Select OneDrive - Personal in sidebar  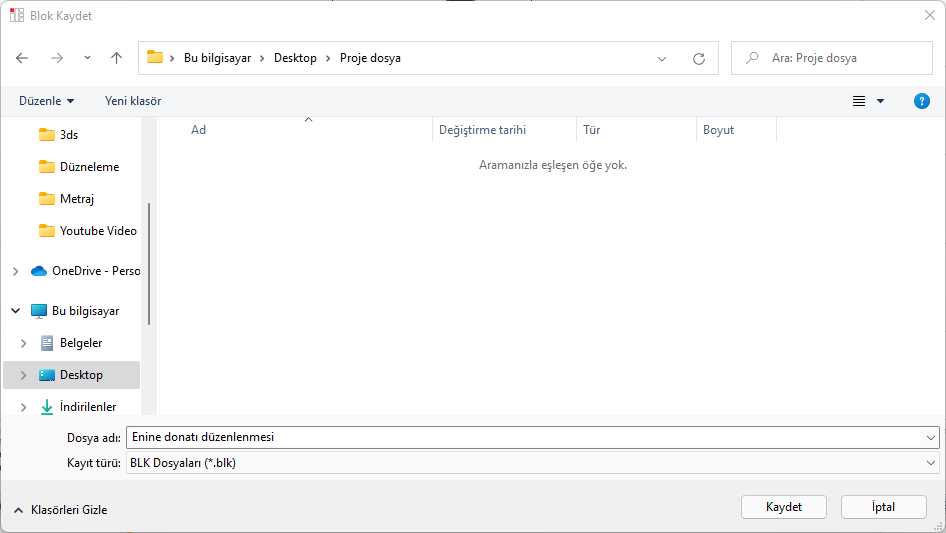(x=86, y=271)
